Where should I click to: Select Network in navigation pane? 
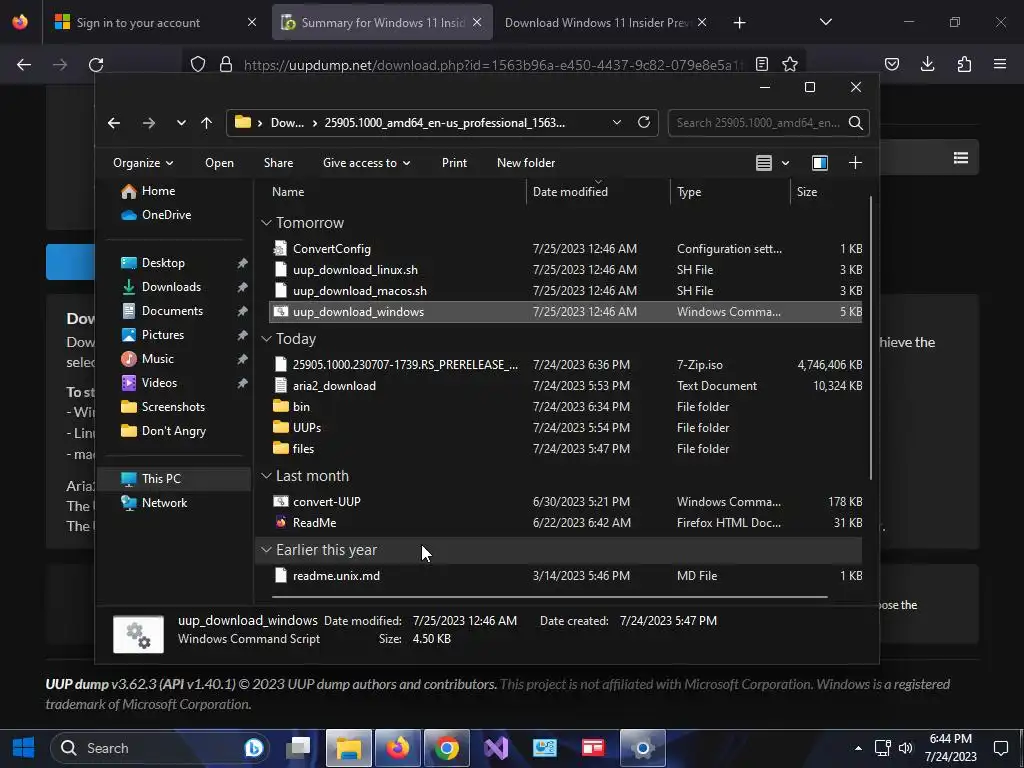pyautogui.click(x=164, y=503)
